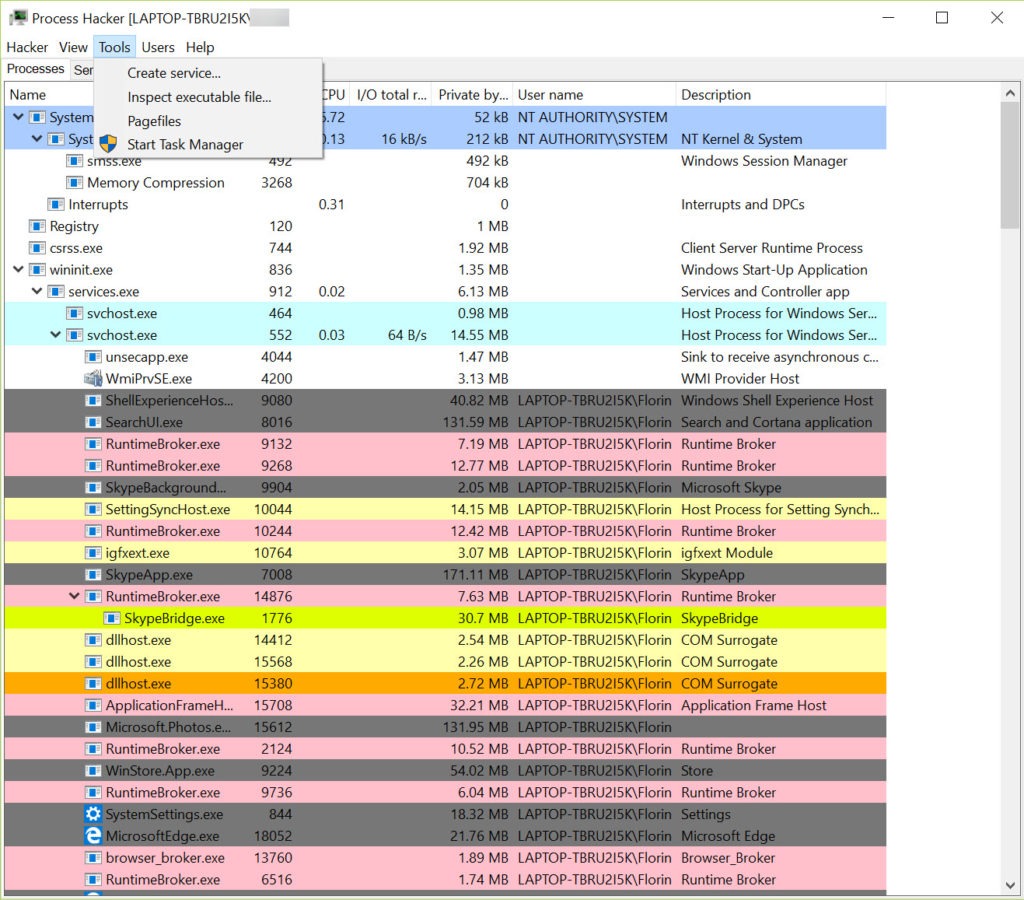The height and width of the screenshot is (900, 1024).
Task: Click the Interrupts row icon
Action: [x=56, y=204]
